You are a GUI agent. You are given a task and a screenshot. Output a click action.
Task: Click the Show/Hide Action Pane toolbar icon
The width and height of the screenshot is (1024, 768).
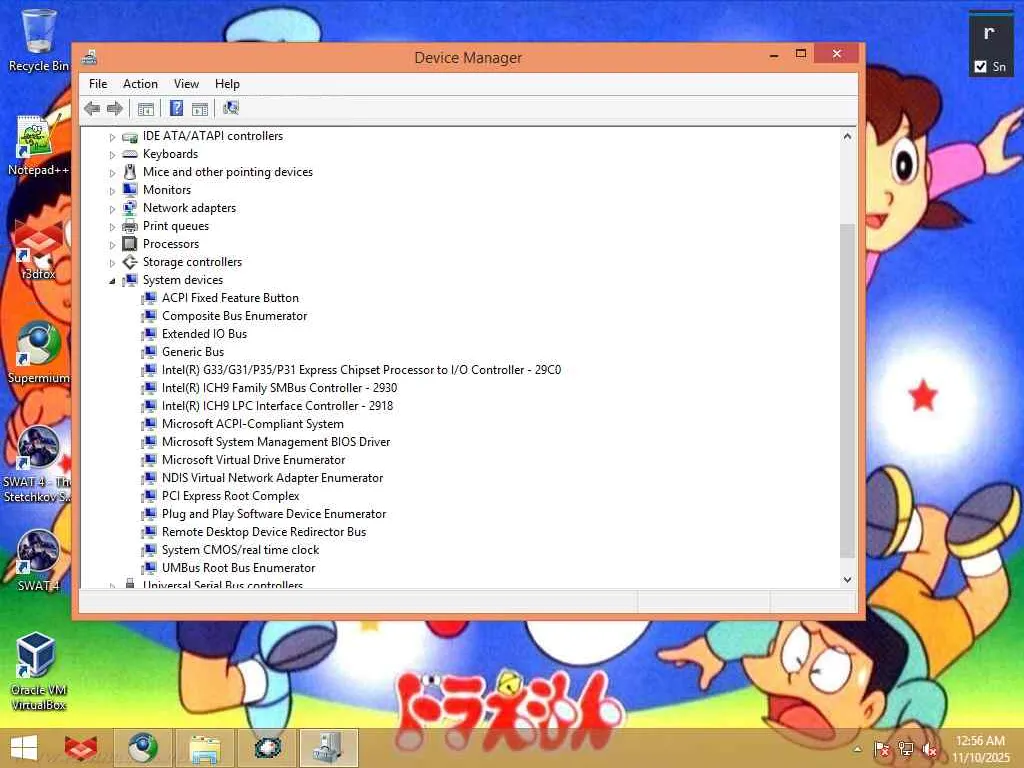[x=200, y=109]
